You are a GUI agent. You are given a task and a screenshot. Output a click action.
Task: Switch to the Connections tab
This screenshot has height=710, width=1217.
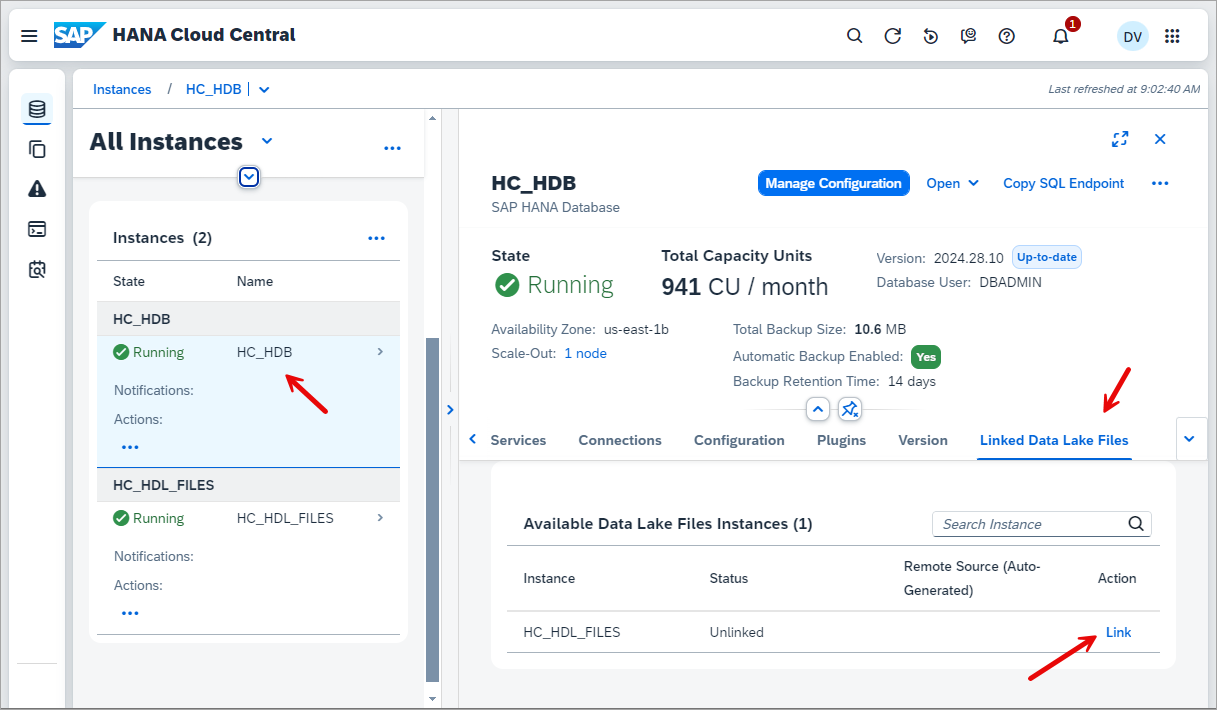tap(620, 440)
